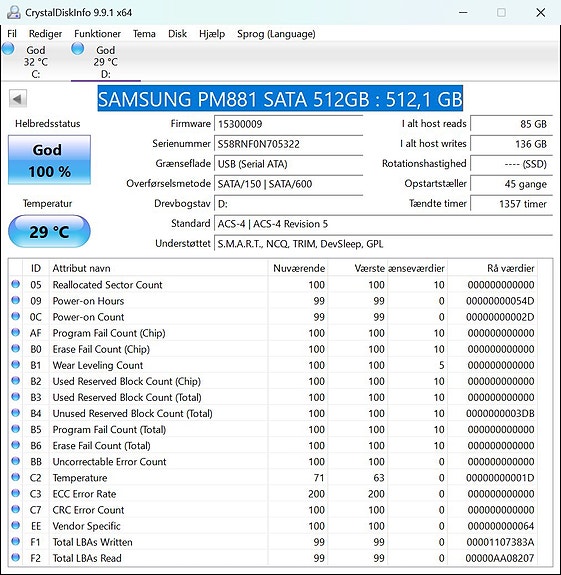Click the Rå værdier column header
This screenshot has width=561, height=575.
pos(510,268)
